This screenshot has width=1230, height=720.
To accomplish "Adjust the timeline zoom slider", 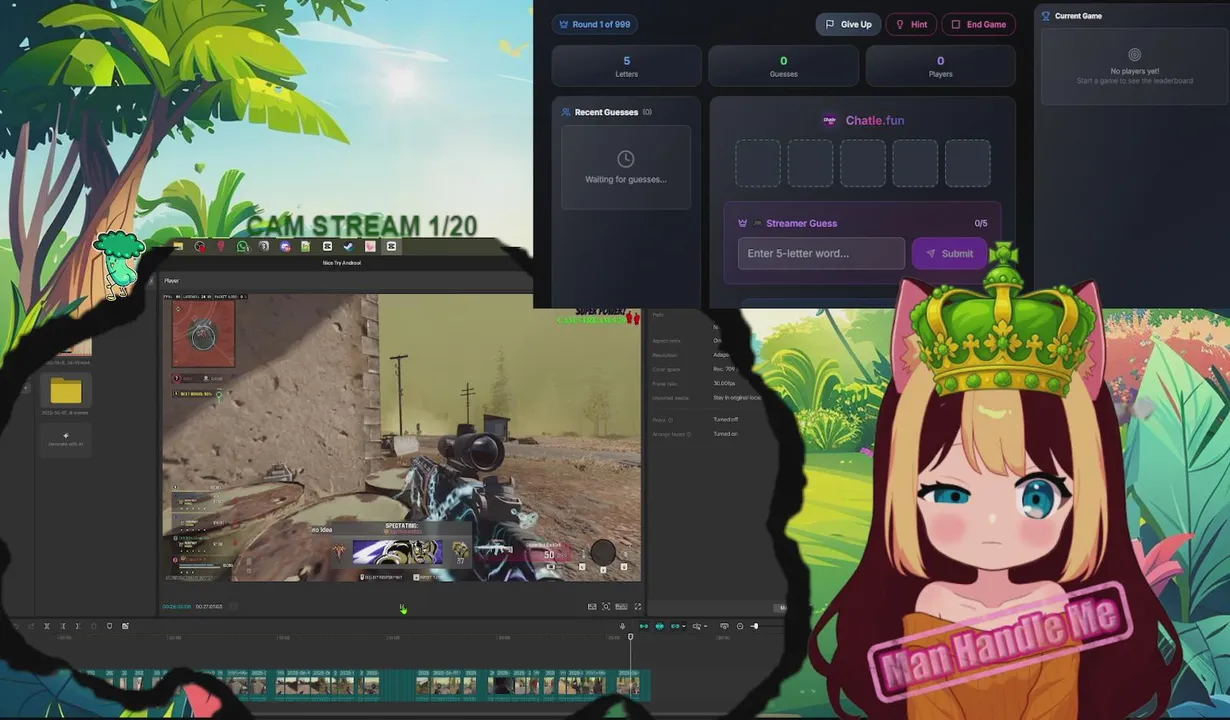I will 755,626.
